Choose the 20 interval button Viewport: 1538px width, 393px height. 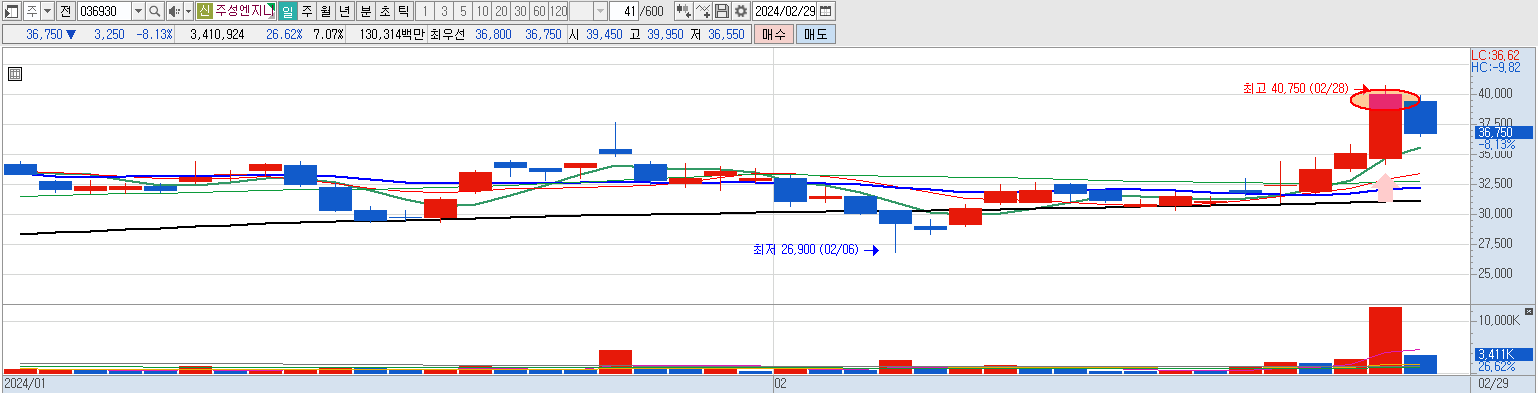coord(501,12)
